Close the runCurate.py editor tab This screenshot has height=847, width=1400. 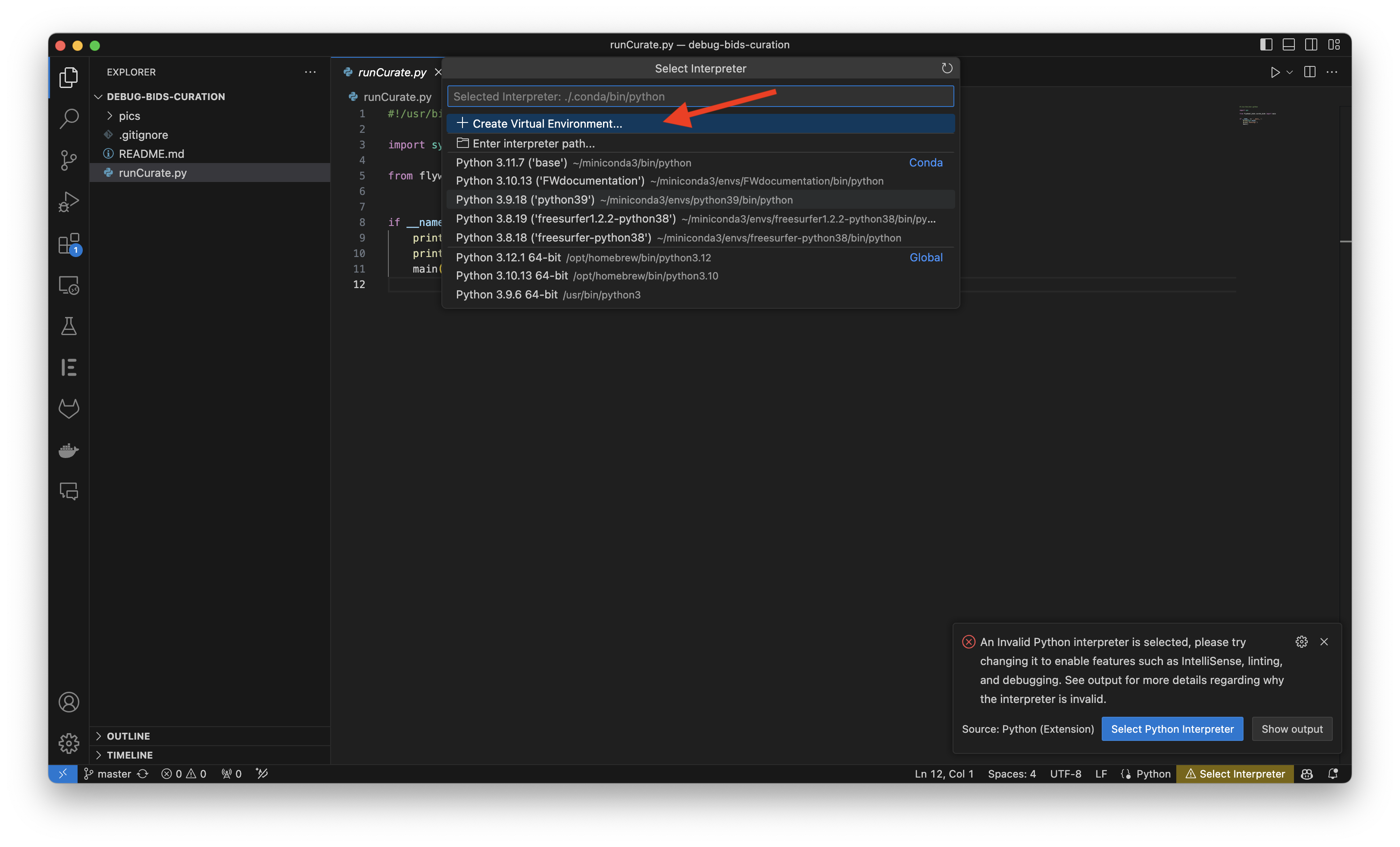437,72
